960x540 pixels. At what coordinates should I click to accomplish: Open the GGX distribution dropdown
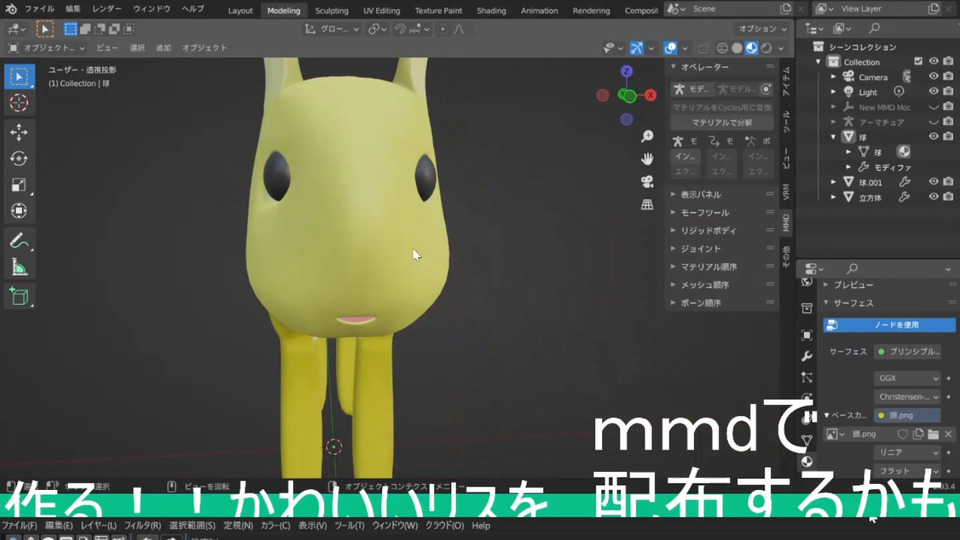pos(907,379)
